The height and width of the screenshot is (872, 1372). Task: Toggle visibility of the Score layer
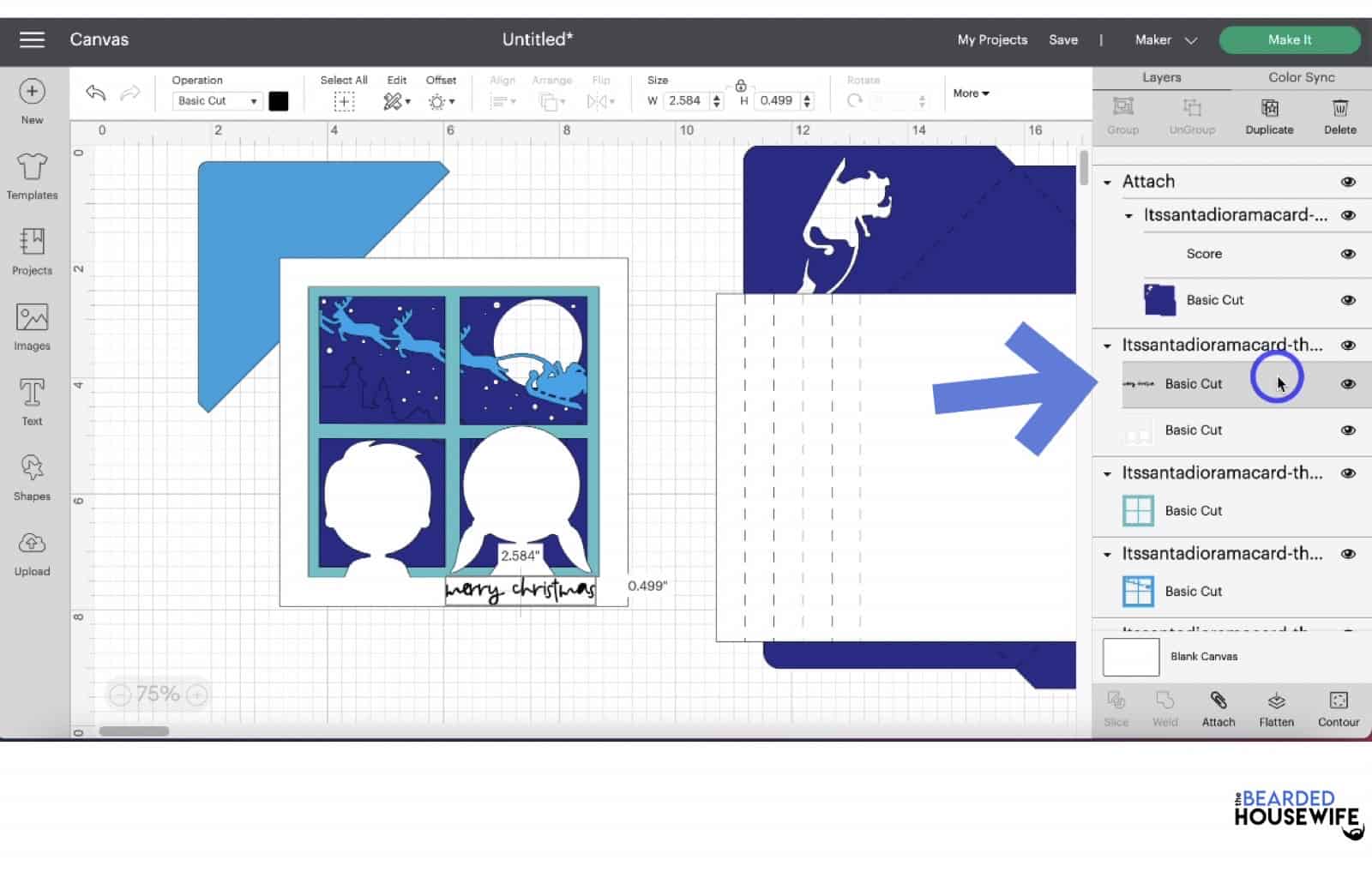click(1348, 254)
